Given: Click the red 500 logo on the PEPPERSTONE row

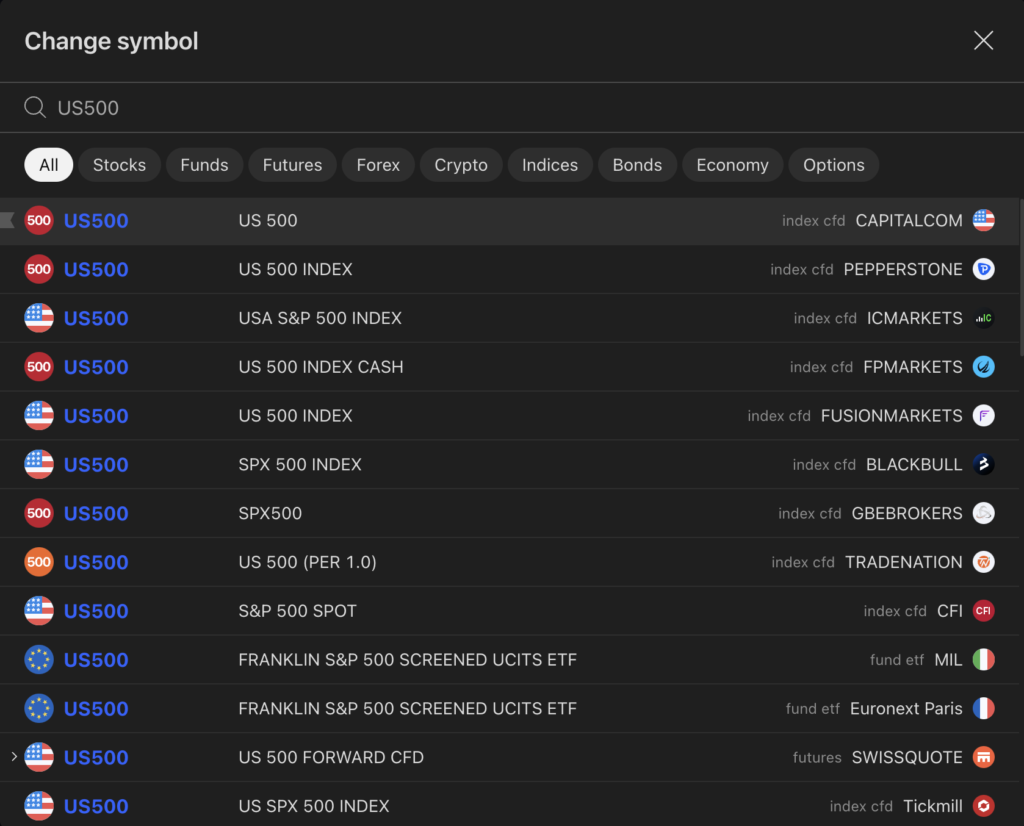Looking at the screenshot, I should [39, 269].
